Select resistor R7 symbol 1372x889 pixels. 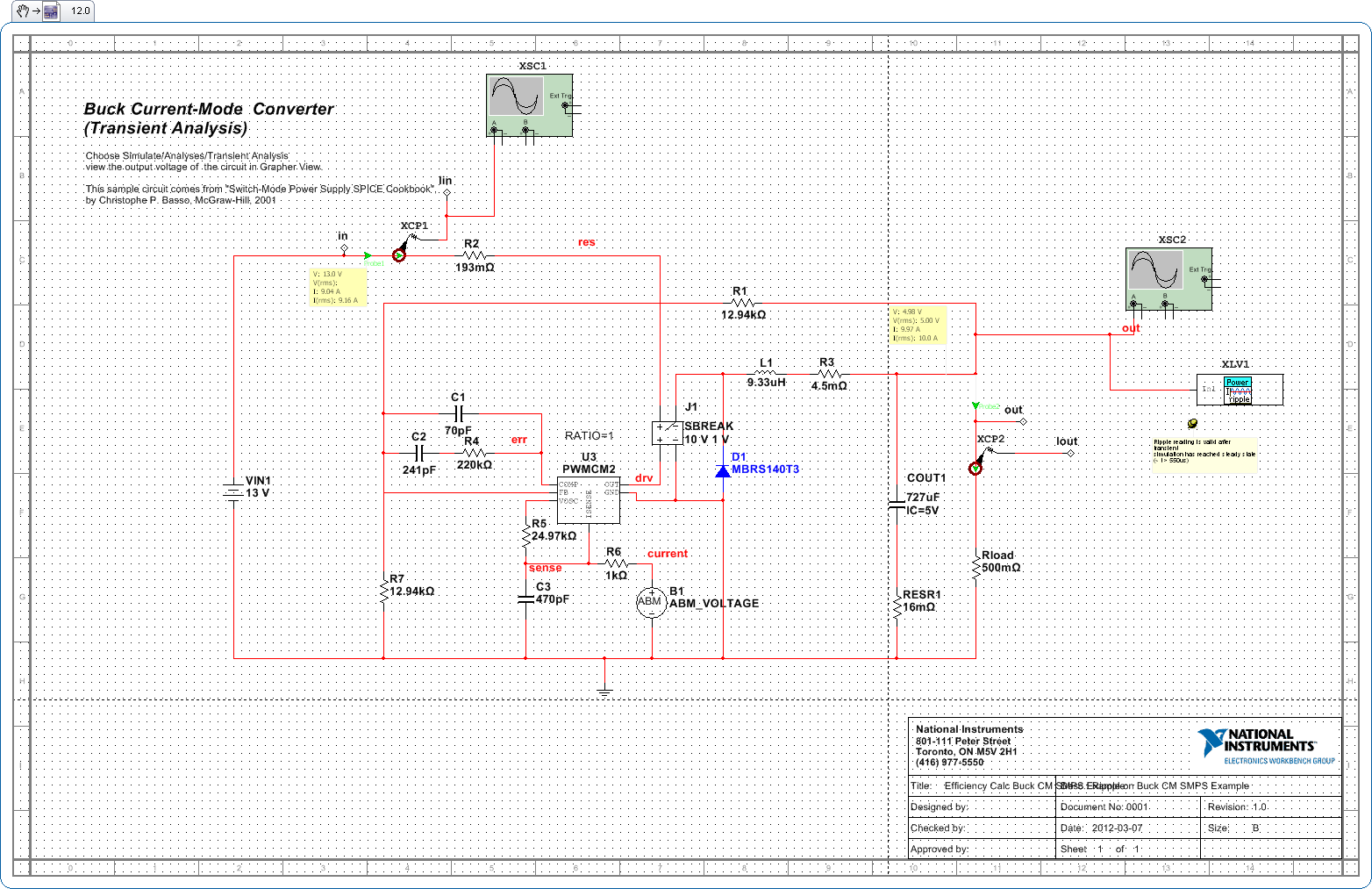383,591
